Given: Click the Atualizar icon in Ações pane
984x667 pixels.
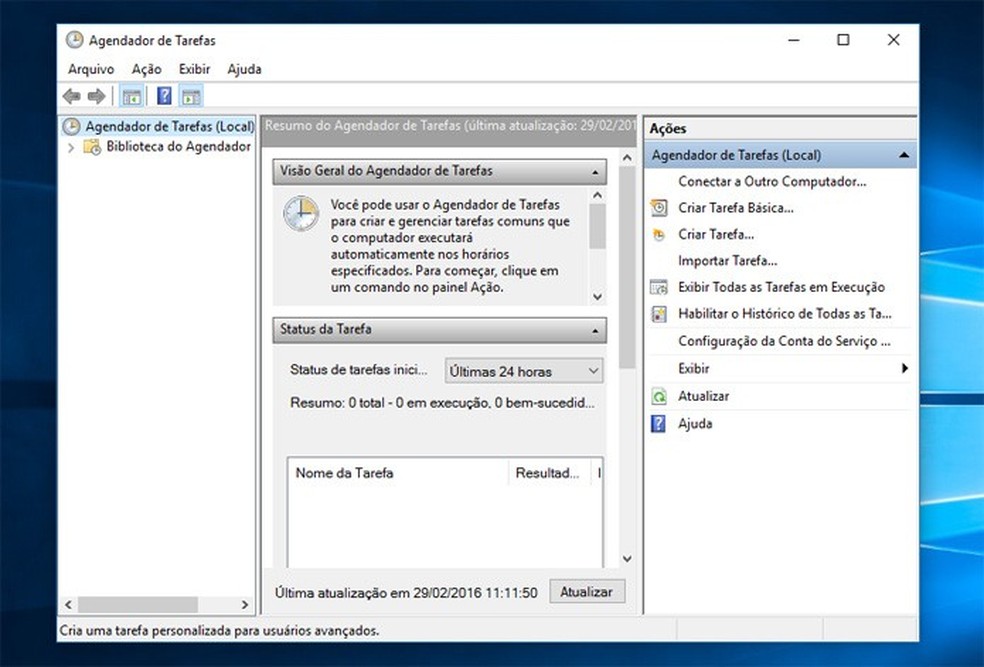Looking at the screenshot, I should coord(660,396).
